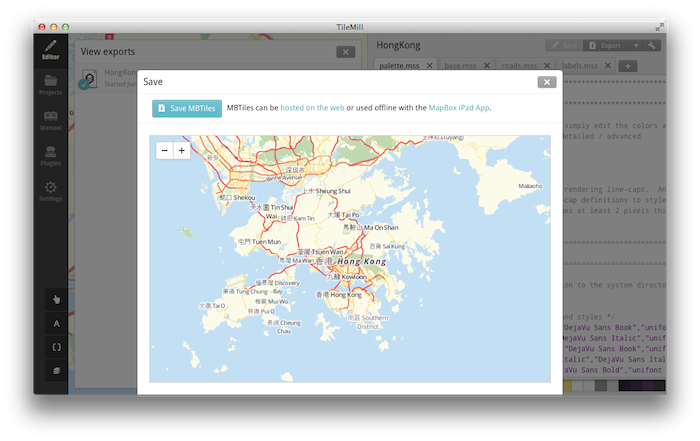Switch to the palette.mss tab
700x441 pixels.
click(399, 66)
